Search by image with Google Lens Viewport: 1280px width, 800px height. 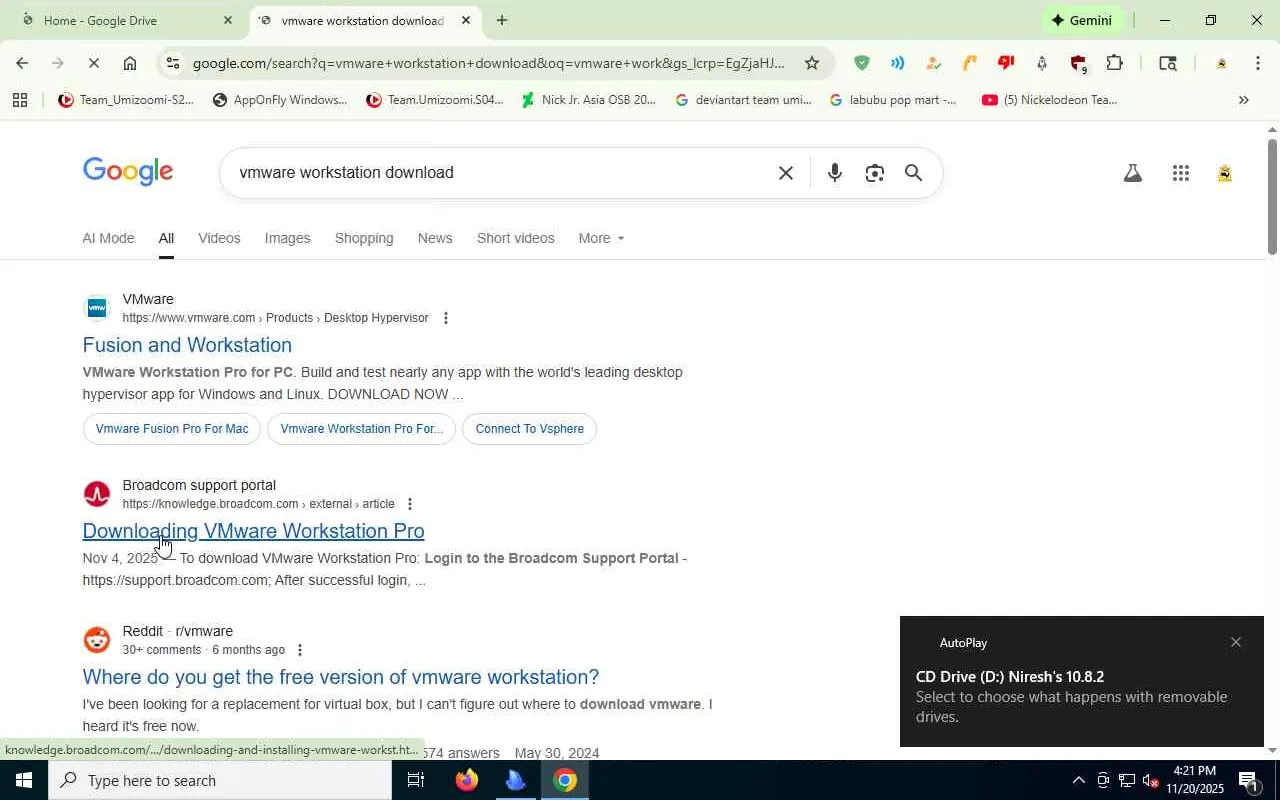[x=875, y=173]
